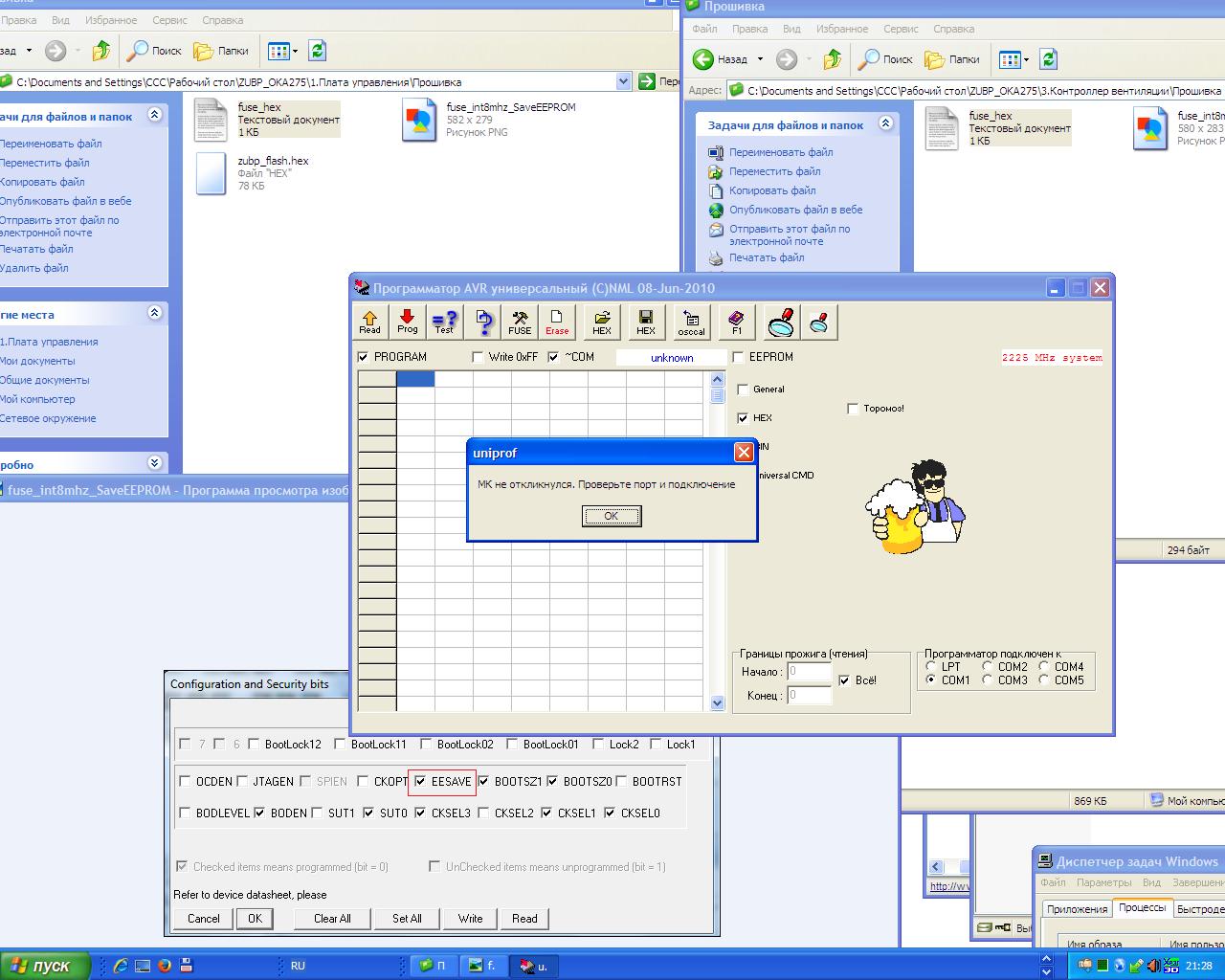Uncheck the EESAVE fuse bit
1225x980 pixels.
pos(420,782)
